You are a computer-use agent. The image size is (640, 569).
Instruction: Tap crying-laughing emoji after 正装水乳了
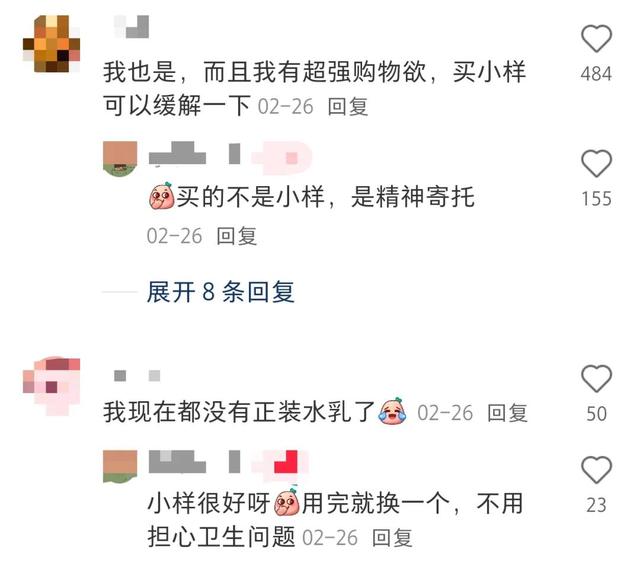pyautogui.click(x=393, y=411)
